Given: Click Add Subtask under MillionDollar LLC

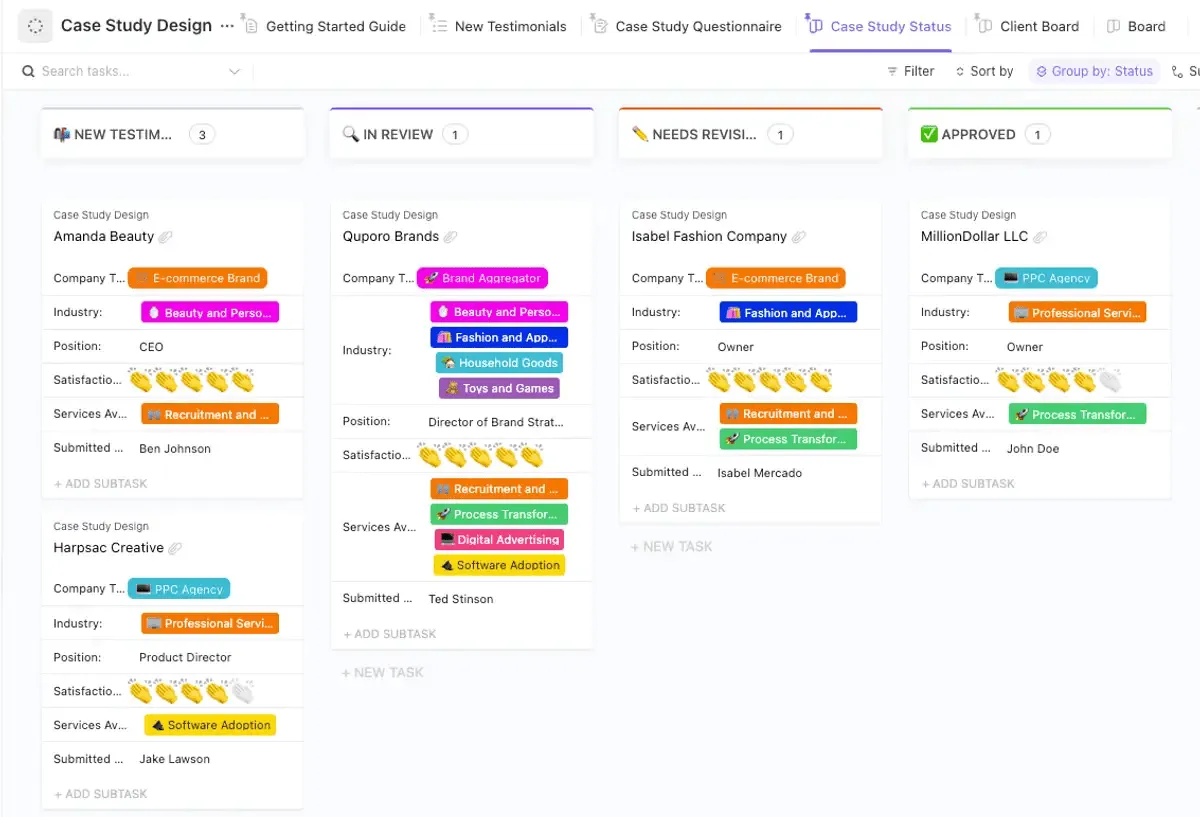Looking at the screenshot, I should tap(968, 483).
